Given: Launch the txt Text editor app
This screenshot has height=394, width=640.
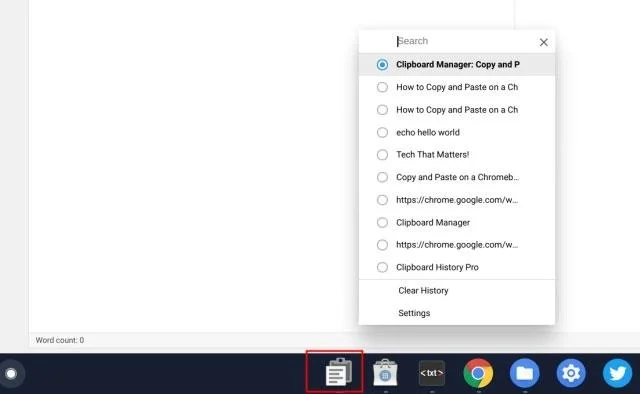Looking at the screenshot, I should [x=431, y=373].
